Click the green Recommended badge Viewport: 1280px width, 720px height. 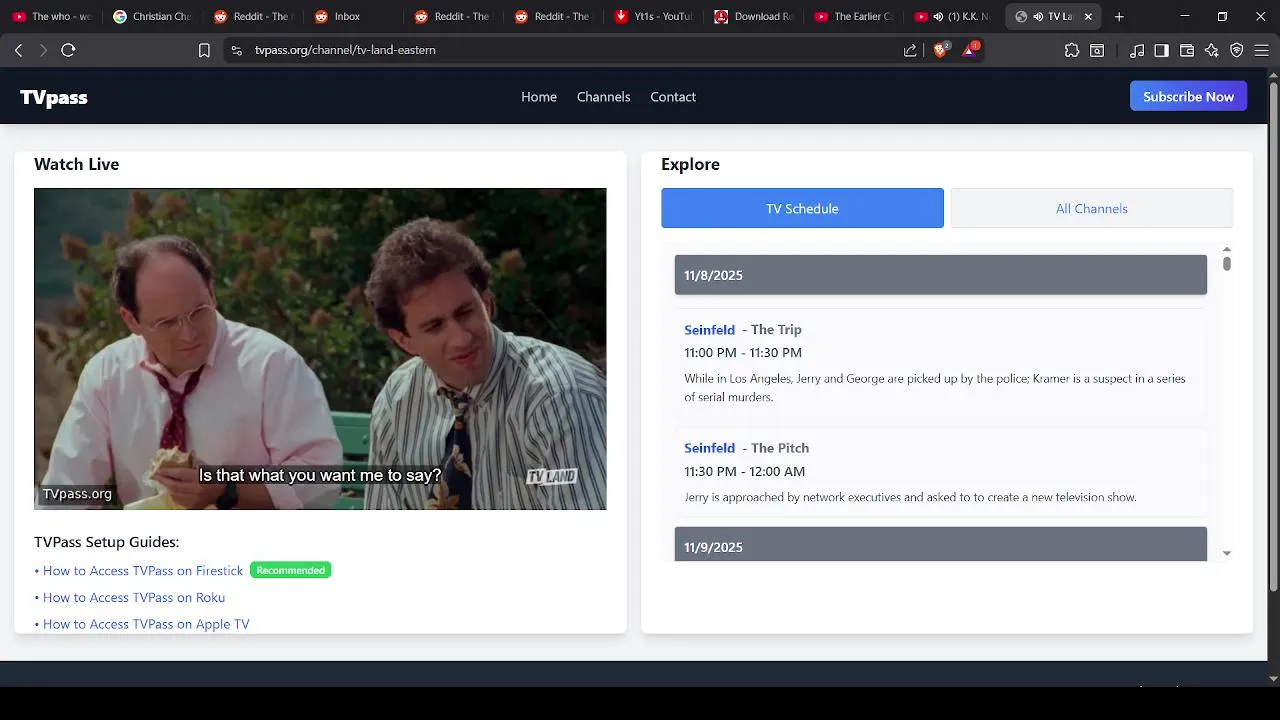(290, 570)
